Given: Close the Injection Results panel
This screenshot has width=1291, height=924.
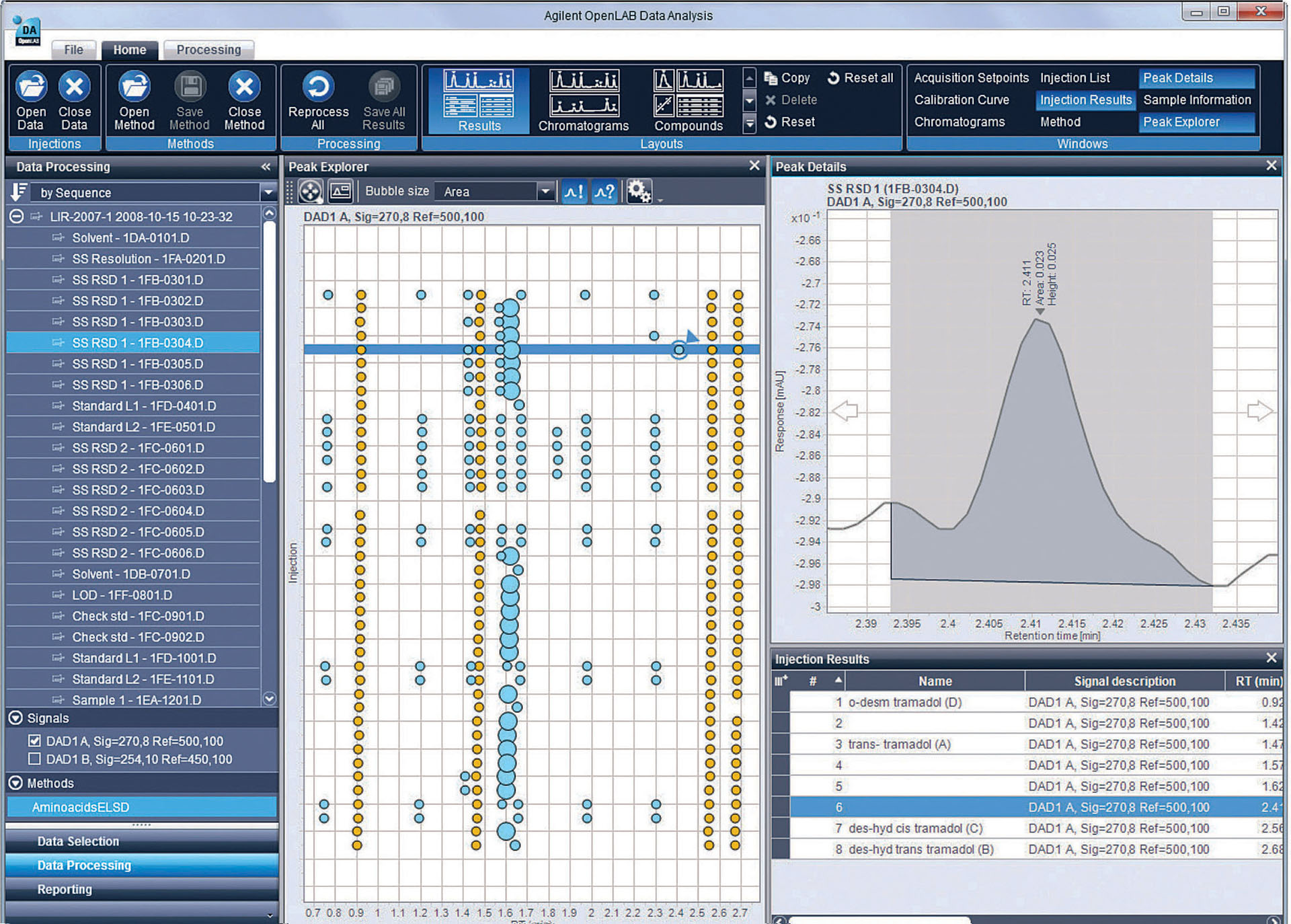Looking at the screenshot, I should (1271, 658).
